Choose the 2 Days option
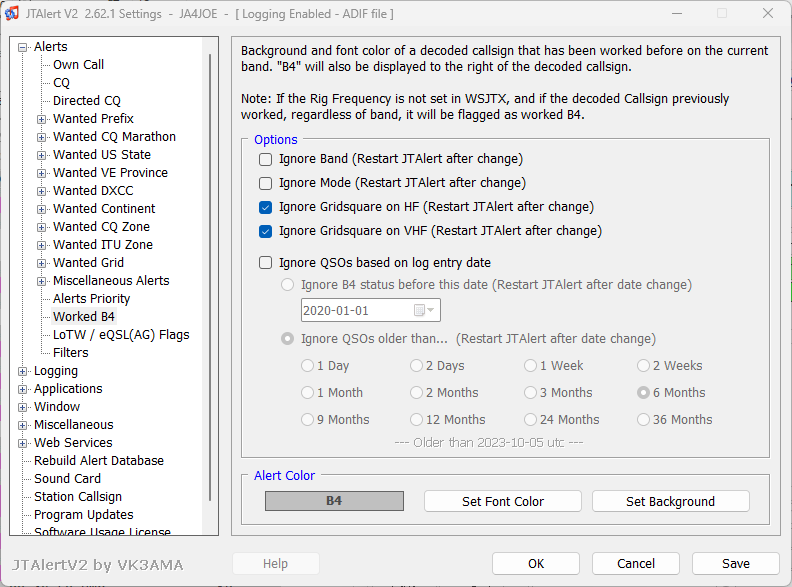 coord(416,365)
